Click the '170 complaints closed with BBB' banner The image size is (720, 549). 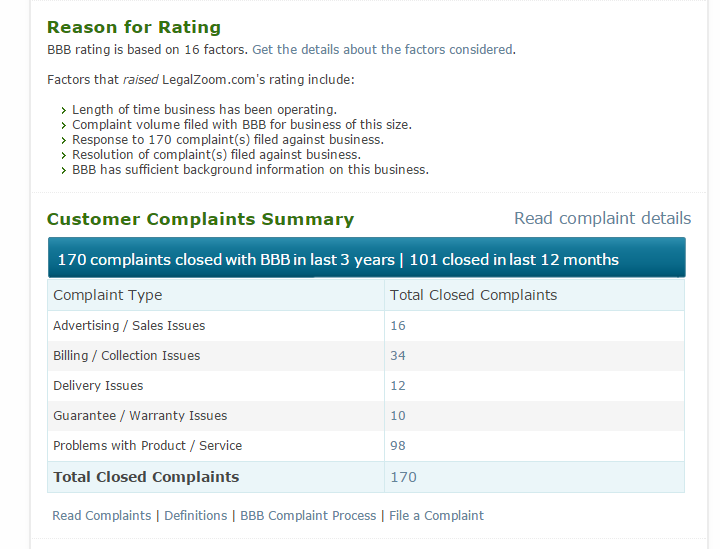(366, 258)
